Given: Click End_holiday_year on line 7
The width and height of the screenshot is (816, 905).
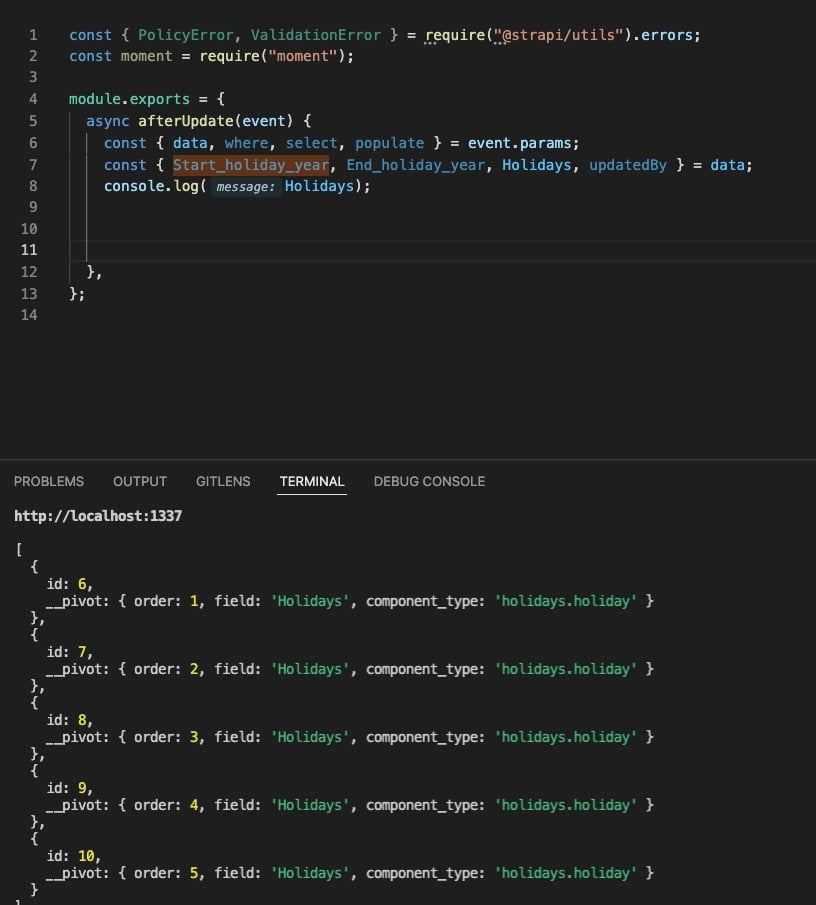Looking at the screenshot, I should point(416,165).
